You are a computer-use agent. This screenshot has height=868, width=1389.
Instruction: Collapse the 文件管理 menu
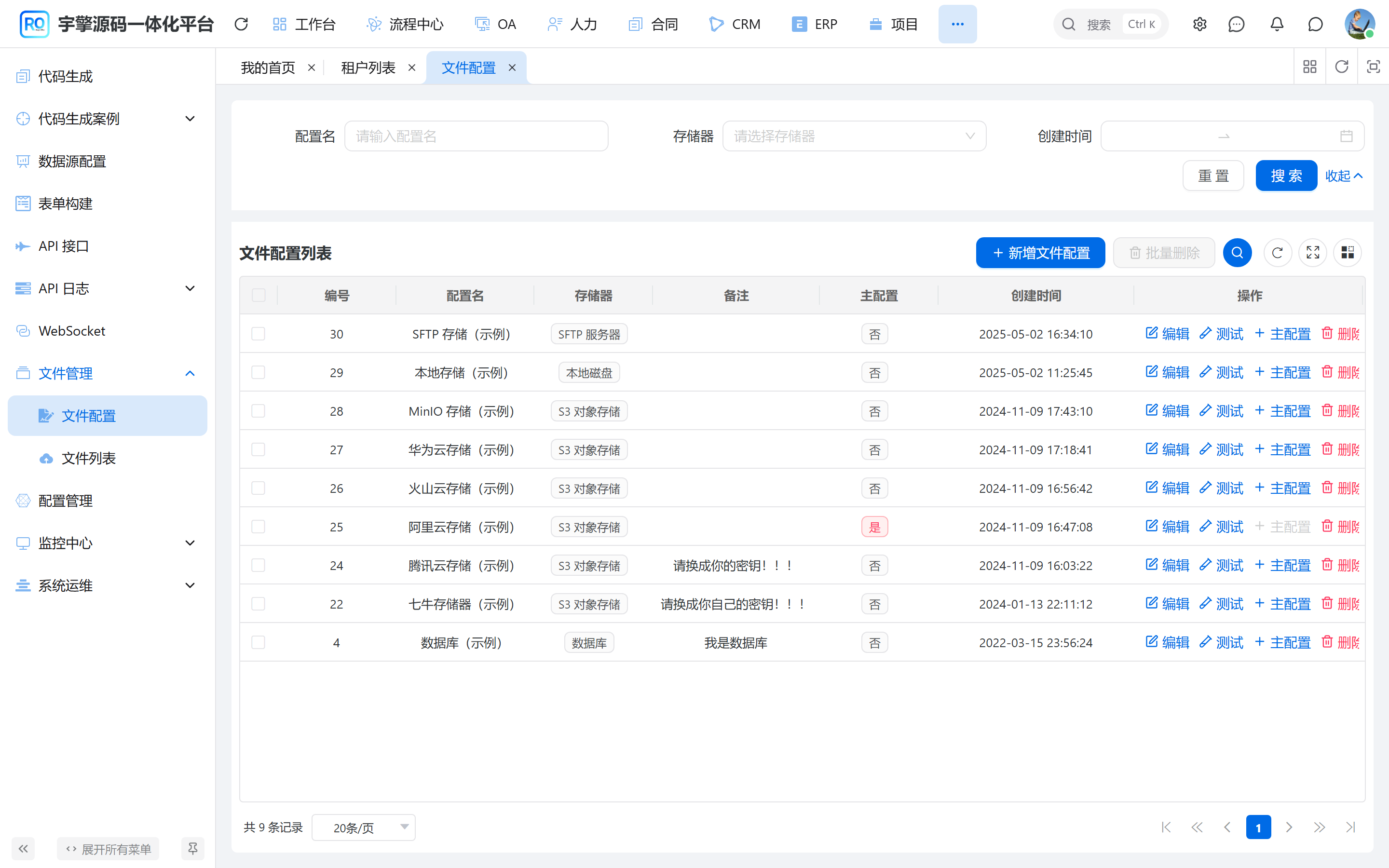click(108, 373)
